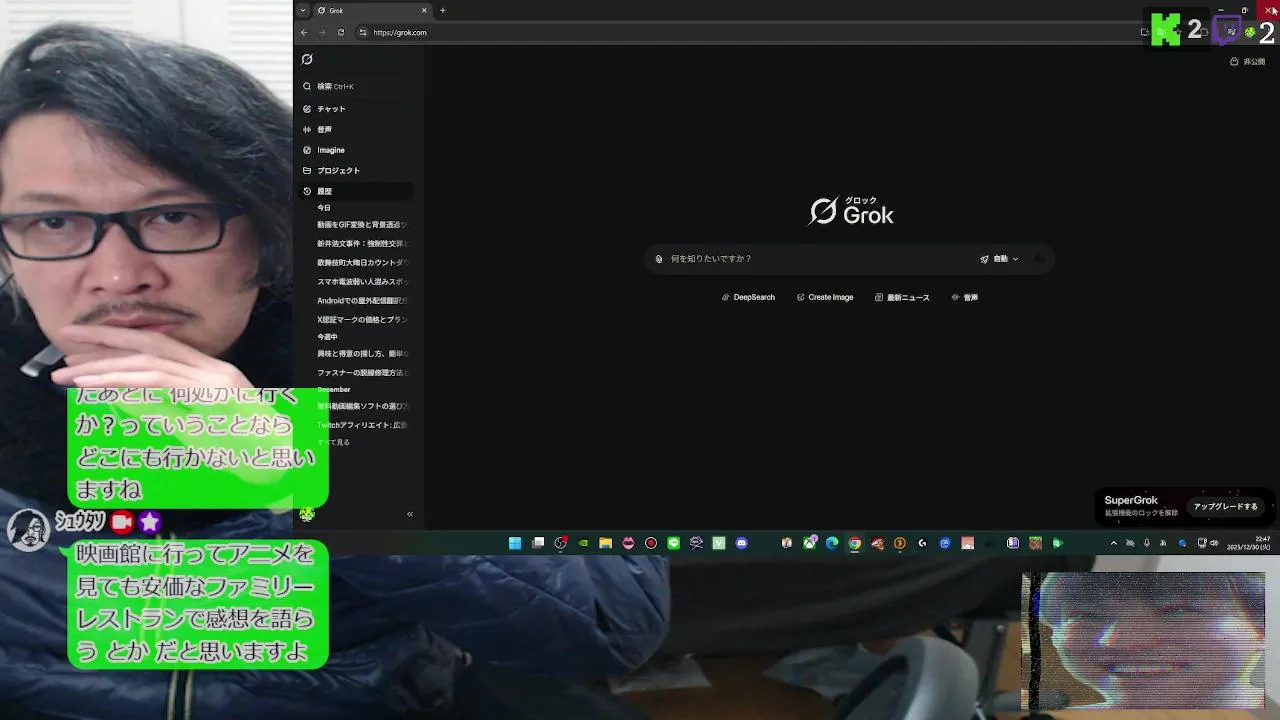
Task: Click the NVIDIA icon in the taskbar
Action: click(x=583, y=543)
